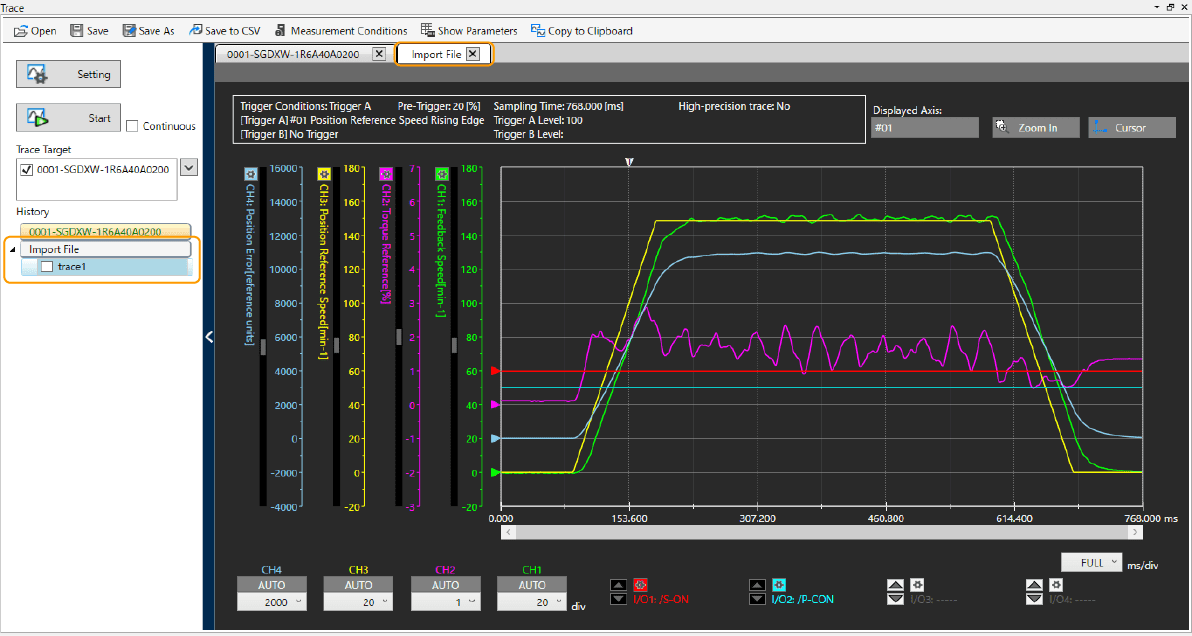The image size is (1192, 636).
Task: Collapse the left panel with the arrow
Action: point(209,337)
